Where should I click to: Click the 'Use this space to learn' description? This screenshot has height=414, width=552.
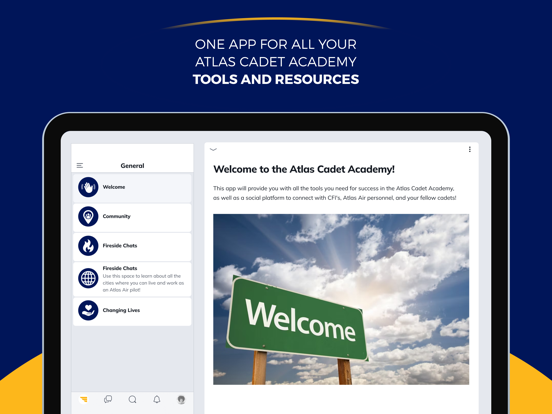pos(143,283)
